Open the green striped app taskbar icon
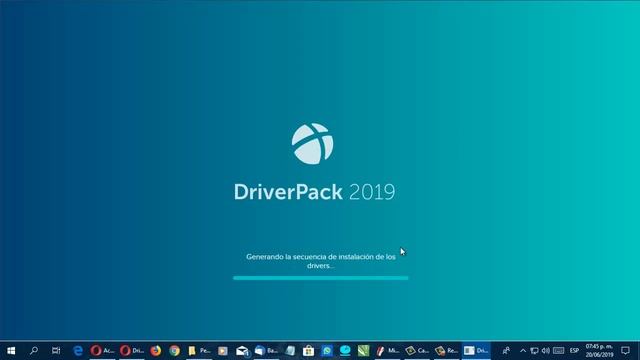The image size is (640, 360). point(363,351)
